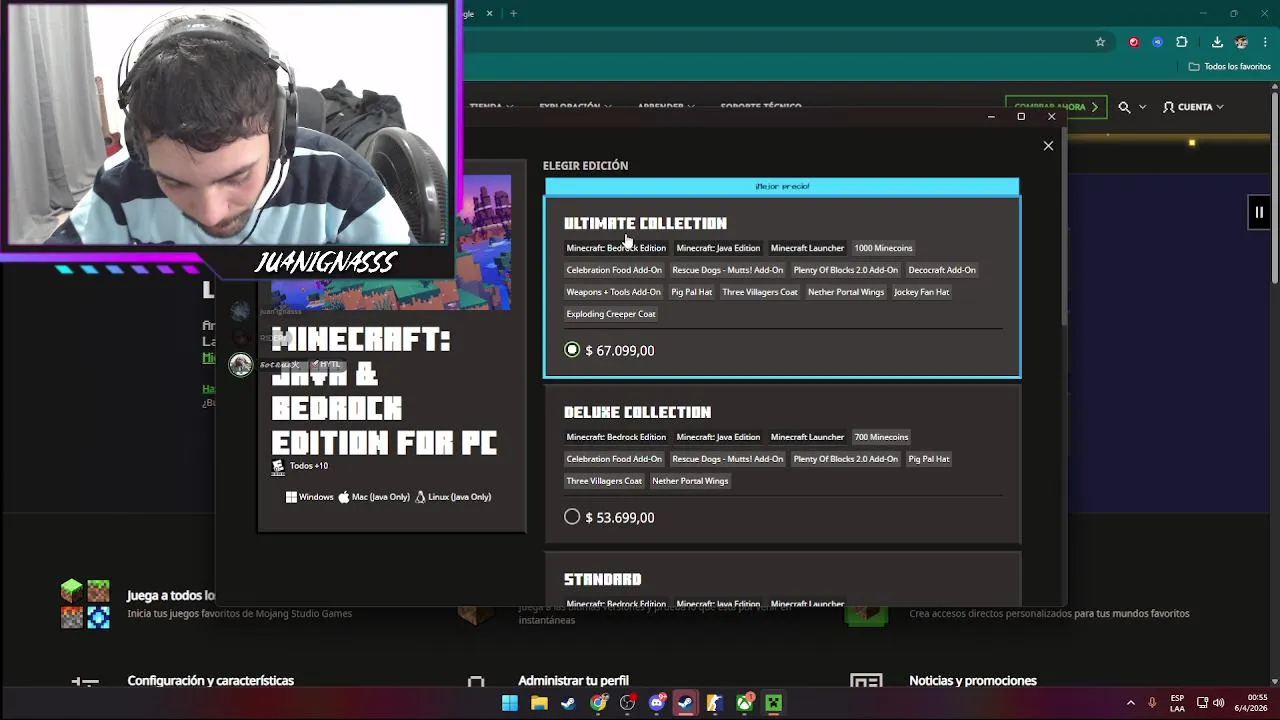Viewport: 1280px width, 720px height.
Task: Click Pig Pal Hat in Ultimate Collection
Action: point(692,292)
